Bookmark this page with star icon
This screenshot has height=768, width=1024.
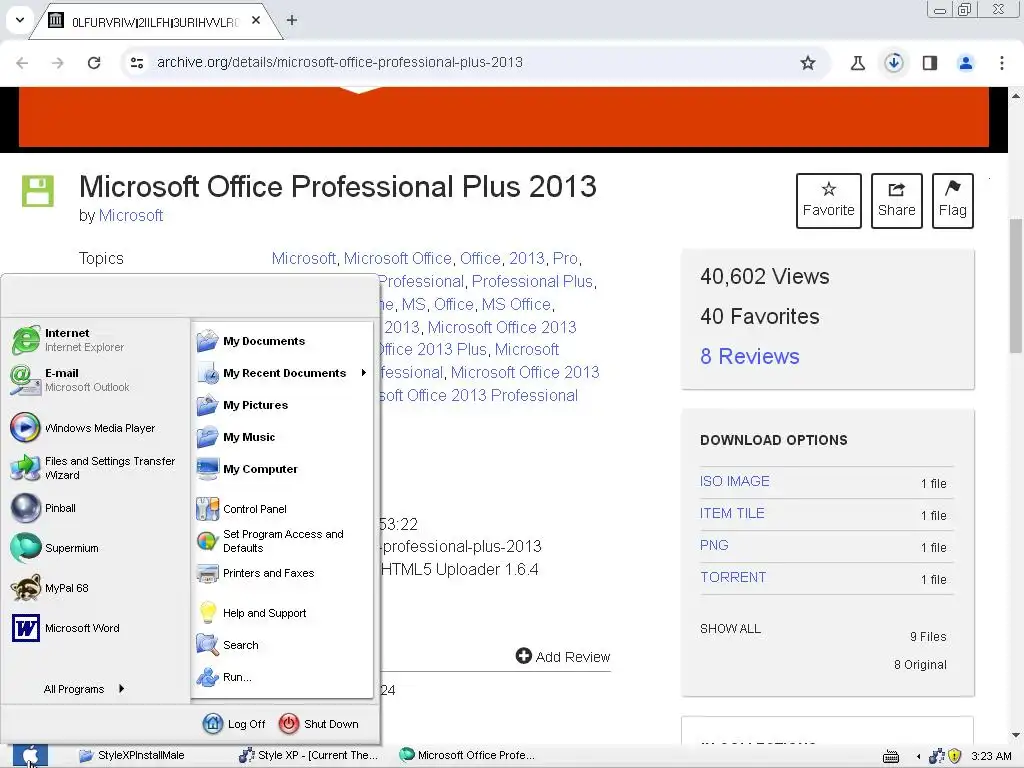tap(808, 63)
